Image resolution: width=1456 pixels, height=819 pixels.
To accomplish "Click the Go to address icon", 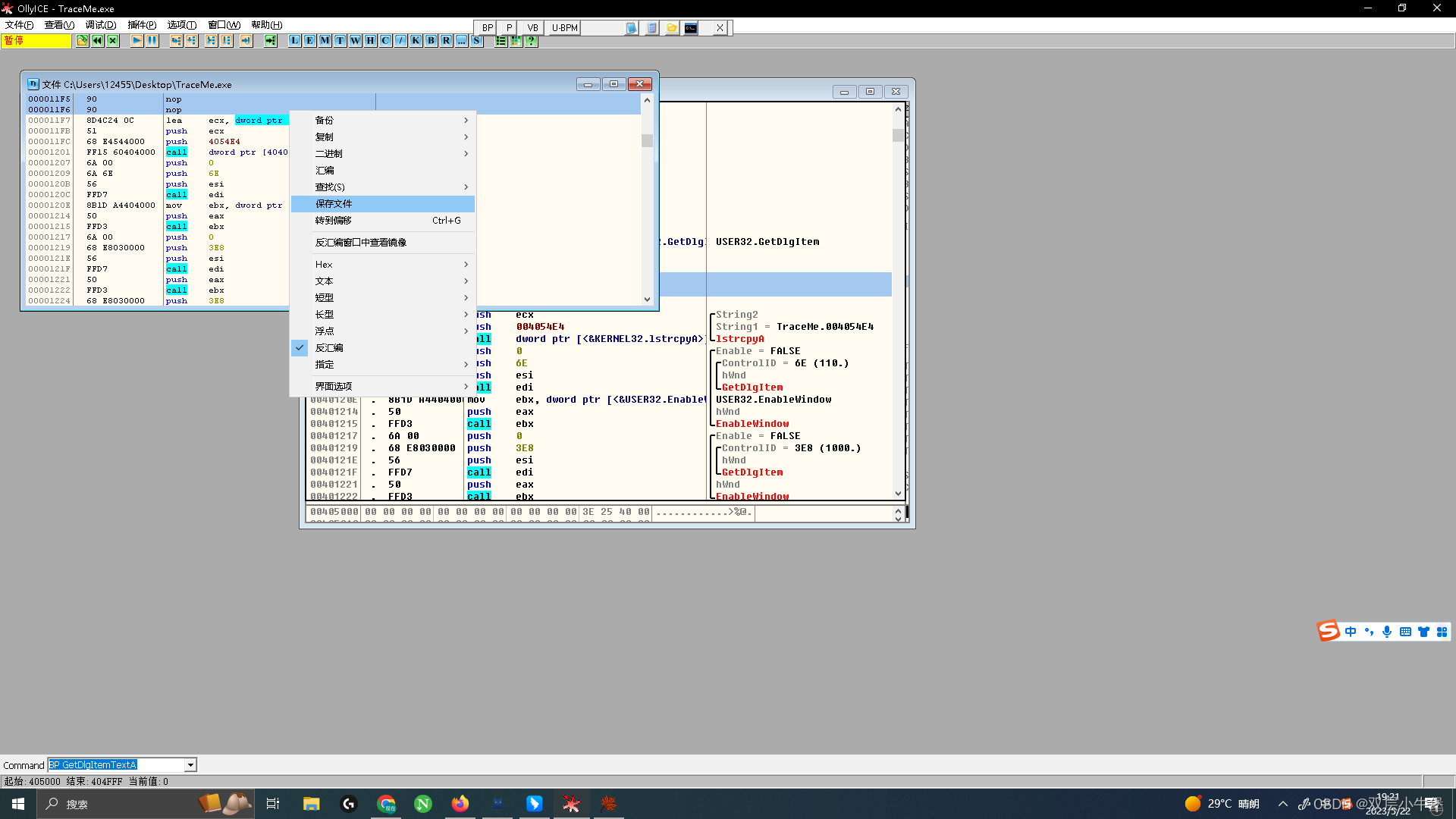I will (x=270, y=41).
